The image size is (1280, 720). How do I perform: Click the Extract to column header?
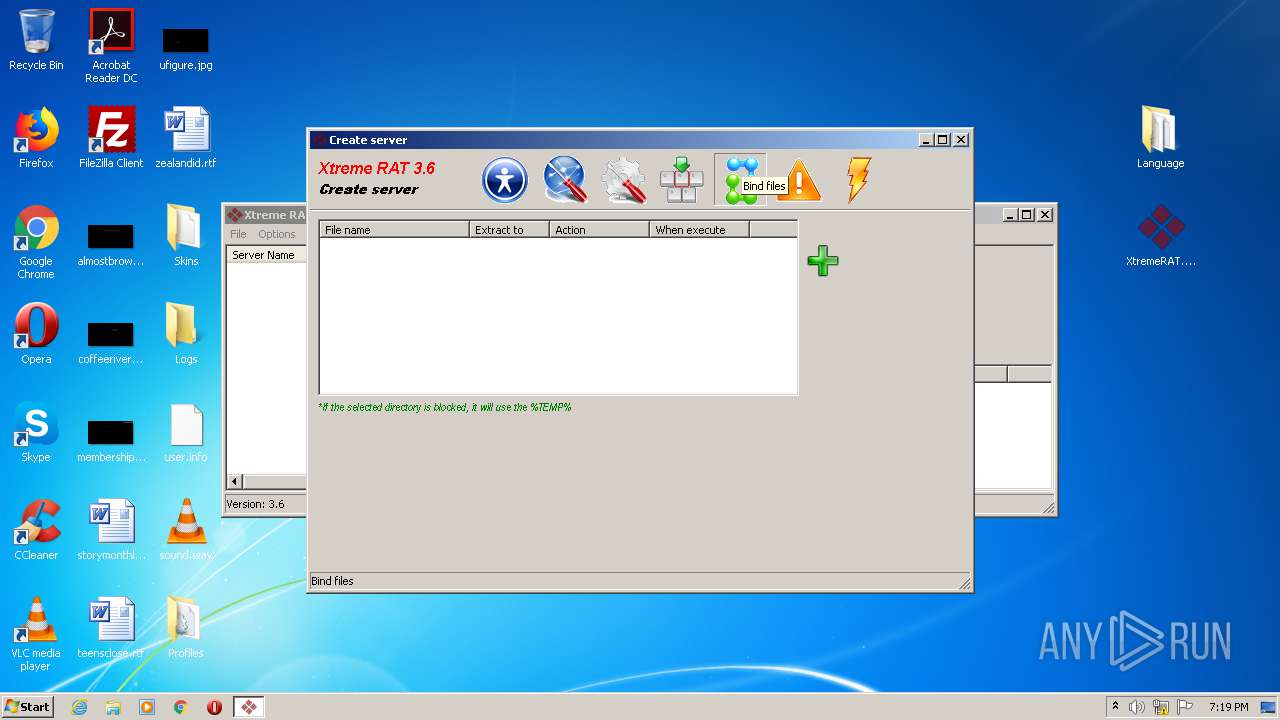pos(509,230)
